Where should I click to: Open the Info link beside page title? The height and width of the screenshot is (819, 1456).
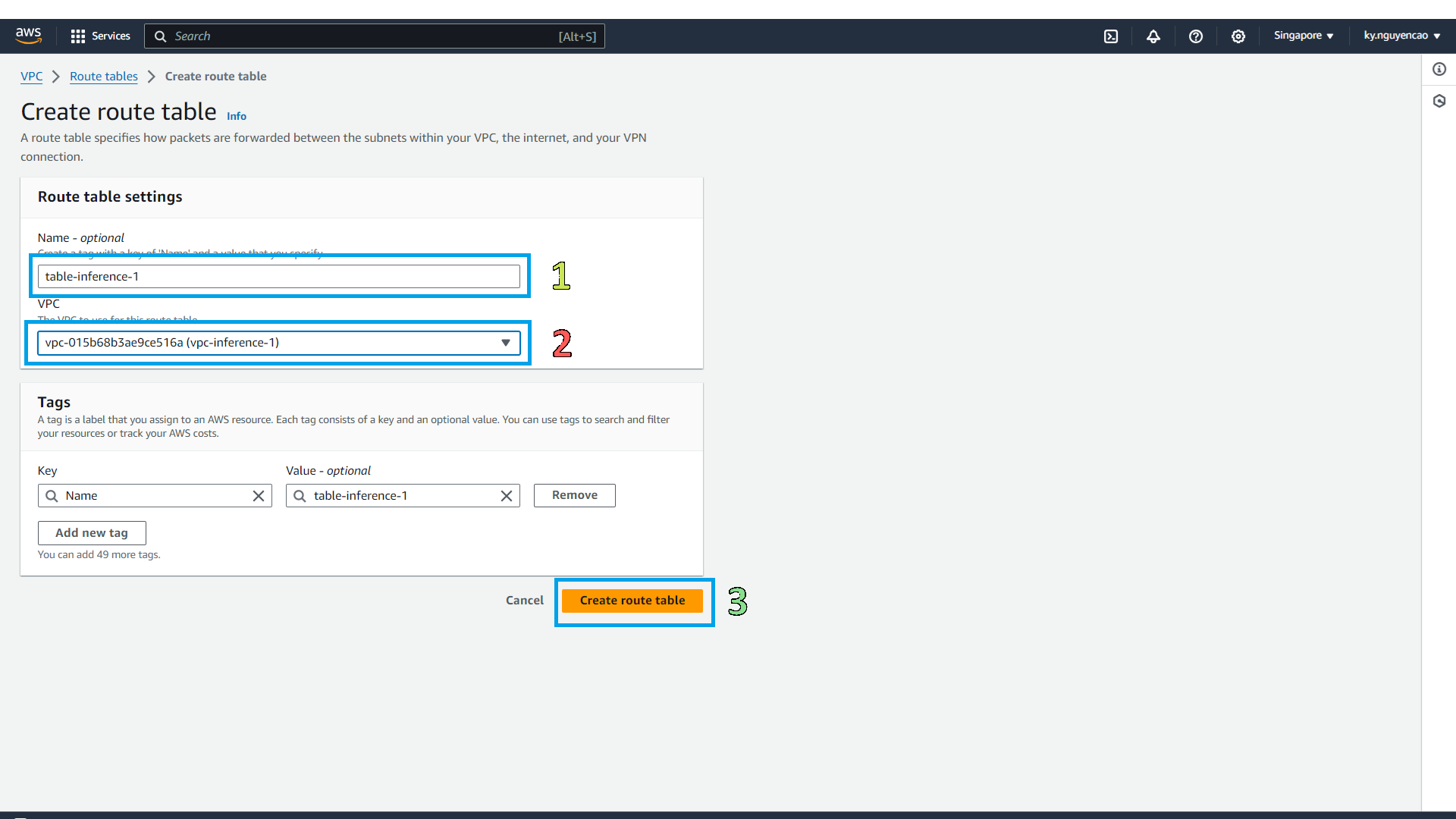(237, 116)
